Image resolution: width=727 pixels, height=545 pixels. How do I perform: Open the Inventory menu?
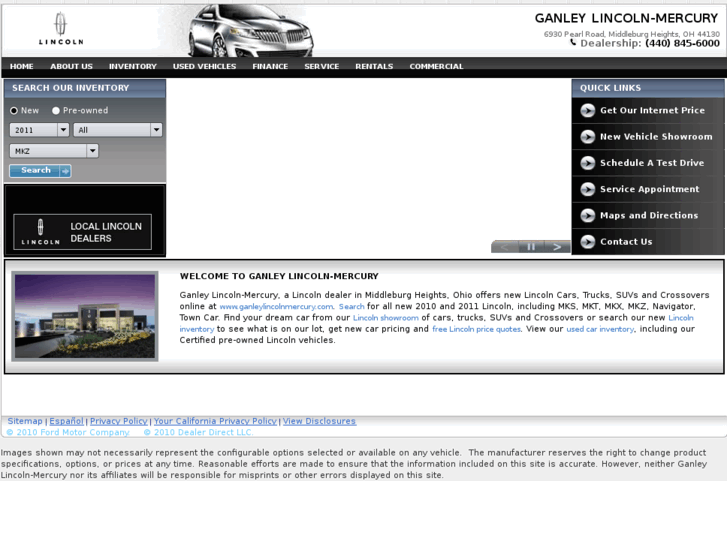coord(133,66)
